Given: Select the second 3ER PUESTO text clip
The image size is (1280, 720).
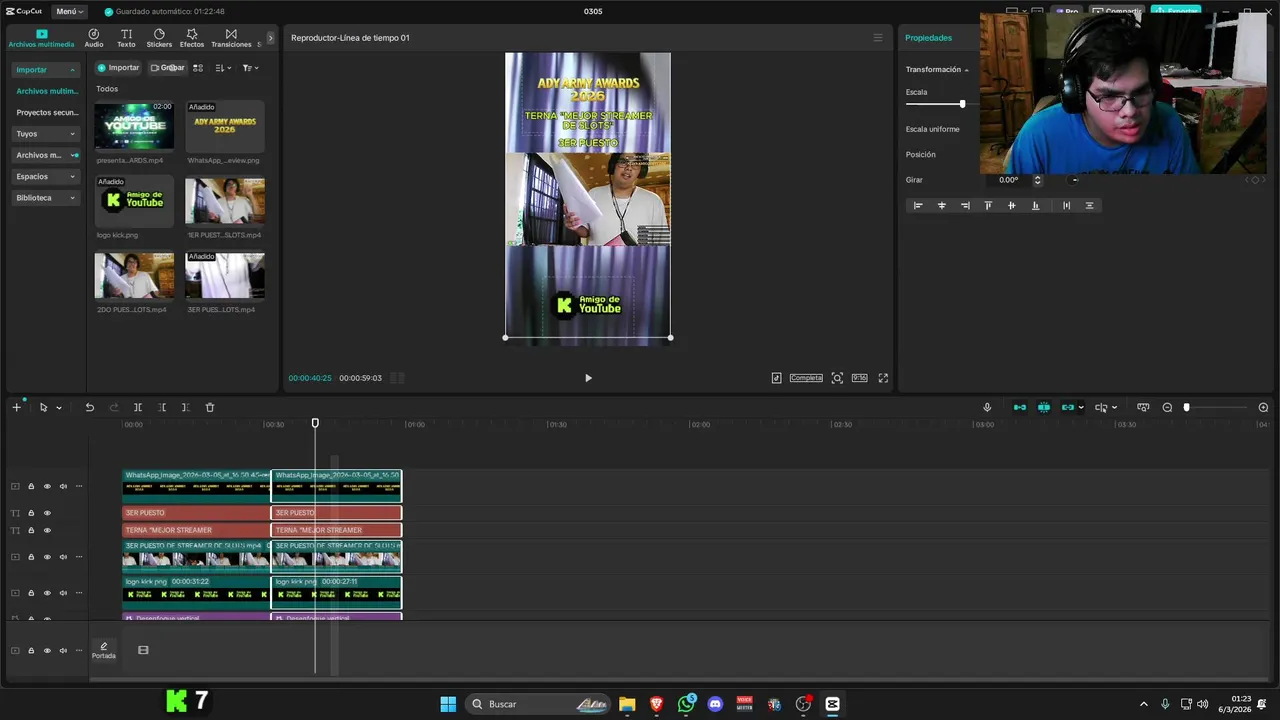Looking at the screenshot, I should coord(336,513).
